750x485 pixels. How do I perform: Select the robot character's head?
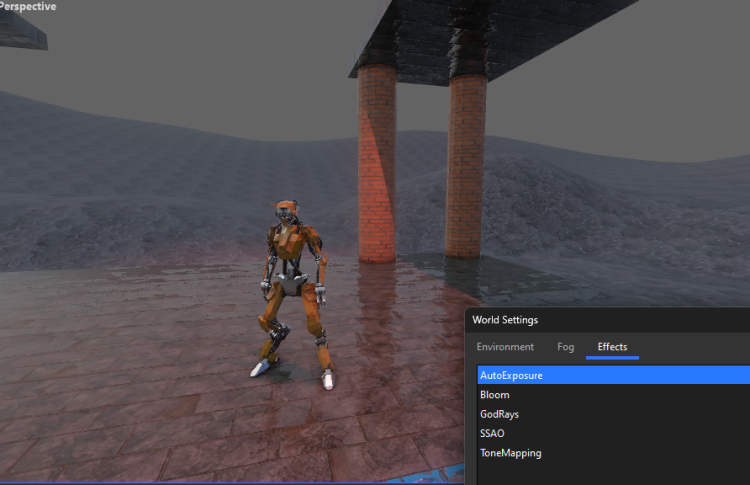coord(287,211)
